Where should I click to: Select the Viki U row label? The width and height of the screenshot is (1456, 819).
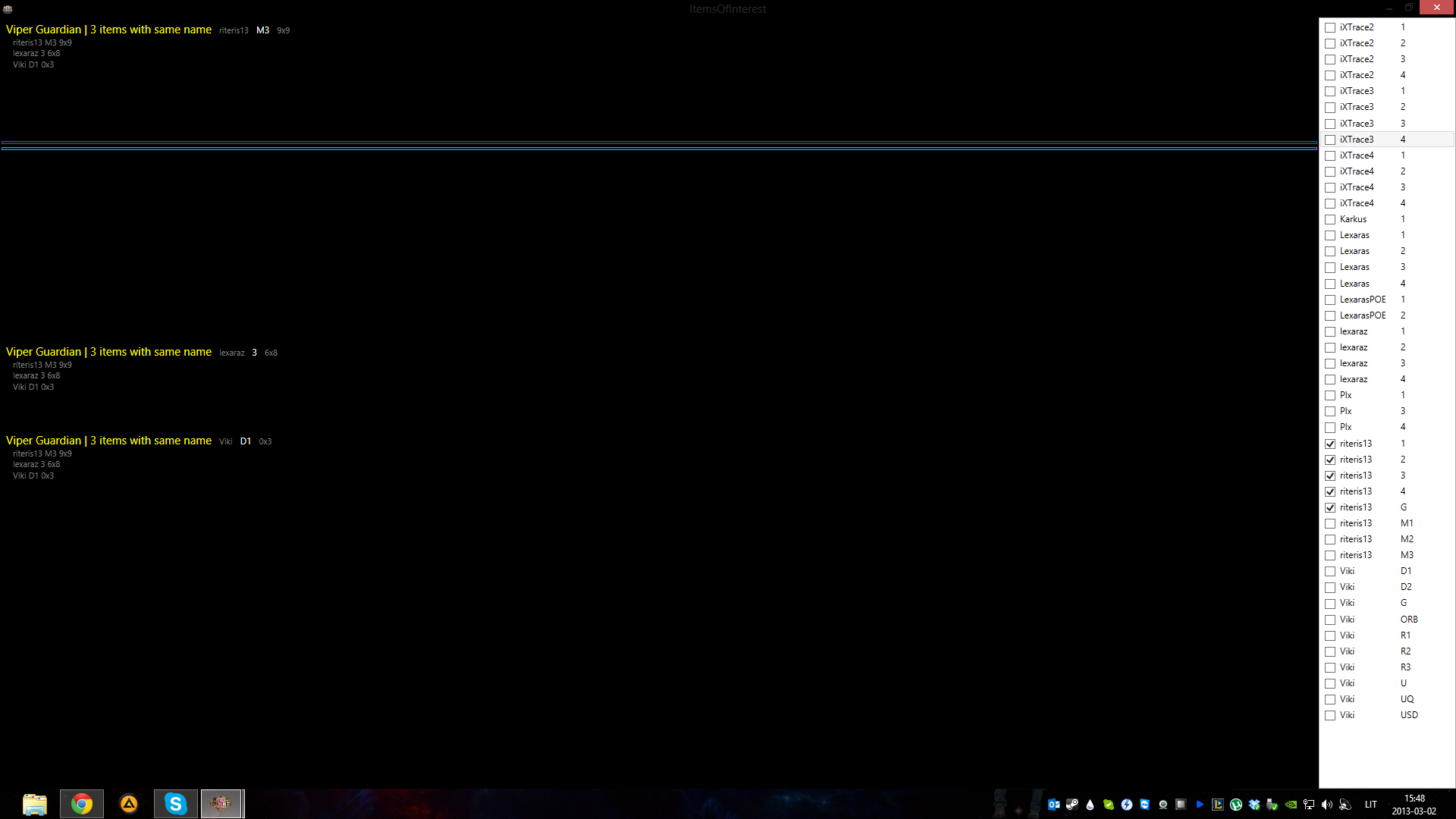tap(1347, 683)
